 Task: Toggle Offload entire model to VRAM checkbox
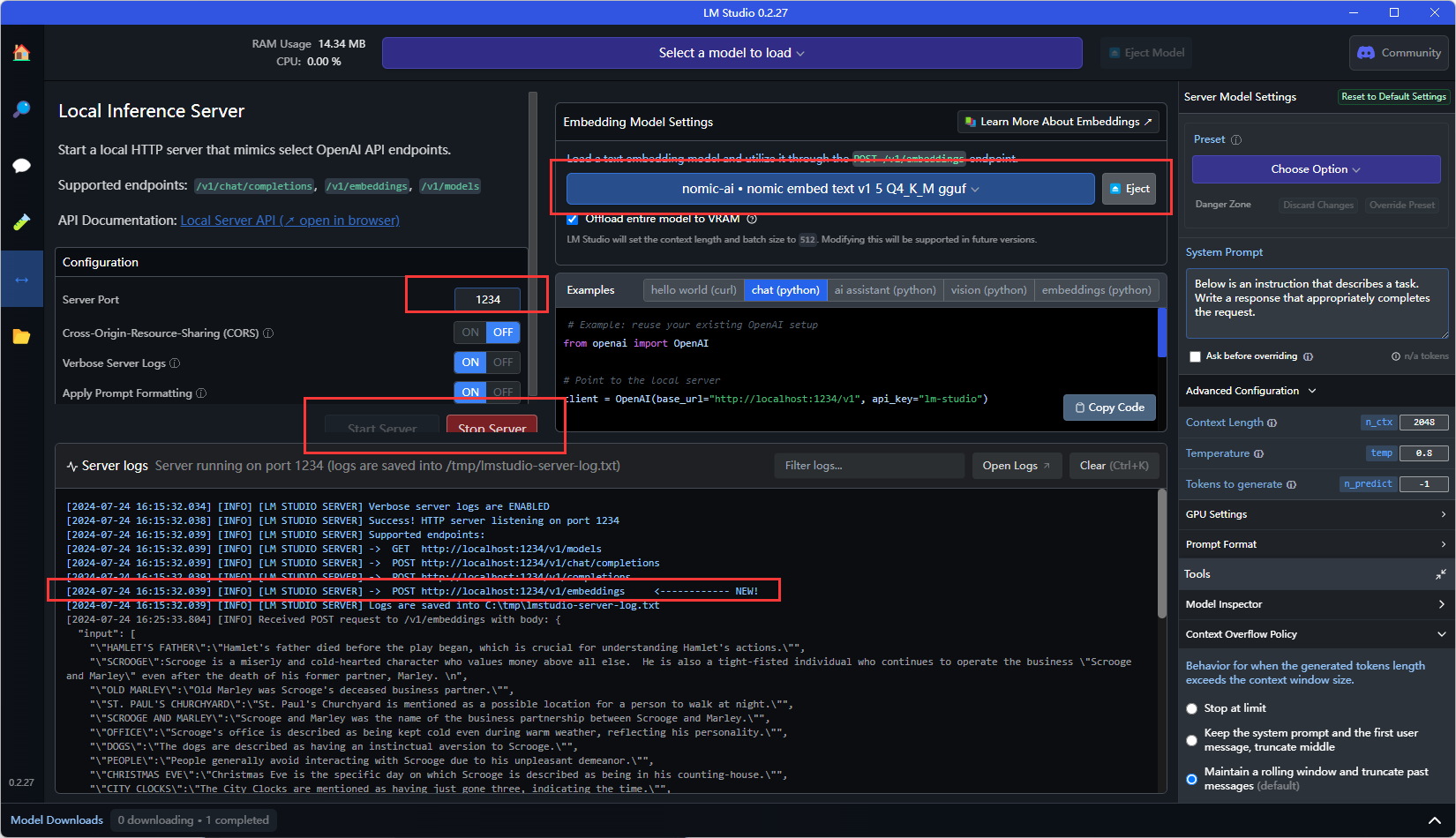[x=572, y=219]
